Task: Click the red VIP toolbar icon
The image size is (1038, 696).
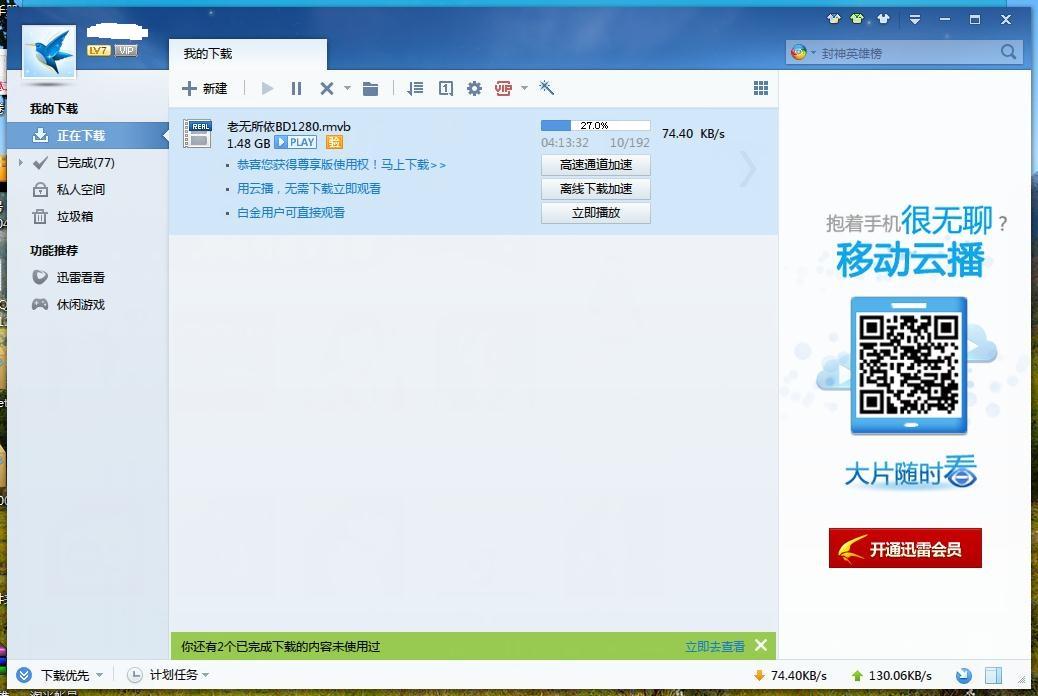Action: (x=503, y=88)
